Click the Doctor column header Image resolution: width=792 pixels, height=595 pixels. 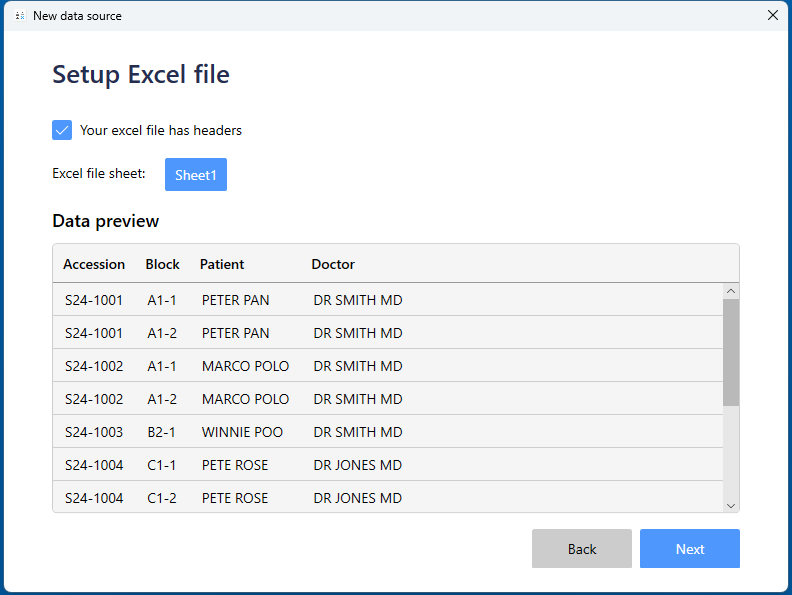[333, 264]
